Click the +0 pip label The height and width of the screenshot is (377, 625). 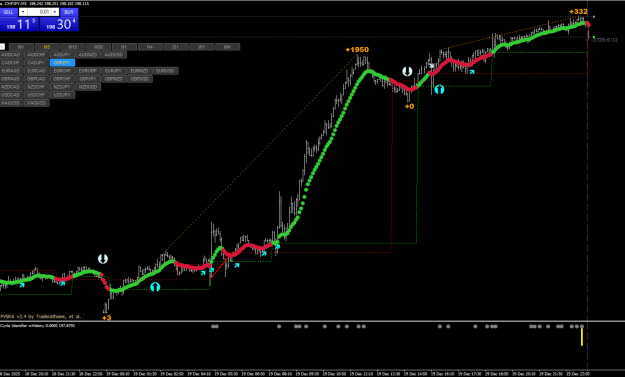(x=409, y=106)
